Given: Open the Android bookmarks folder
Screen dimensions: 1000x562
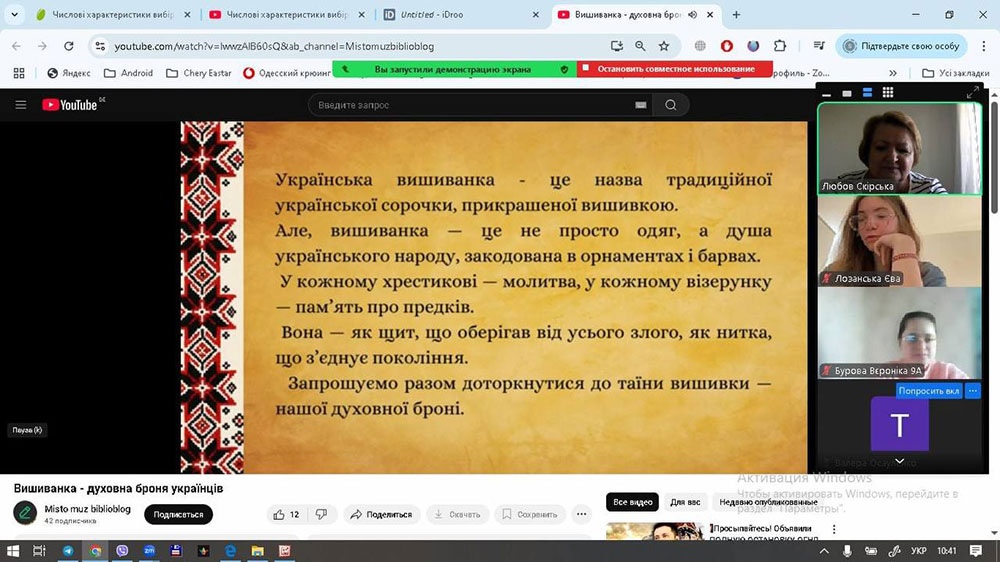Looking at the screenshot, I should [x=128, y=73].
